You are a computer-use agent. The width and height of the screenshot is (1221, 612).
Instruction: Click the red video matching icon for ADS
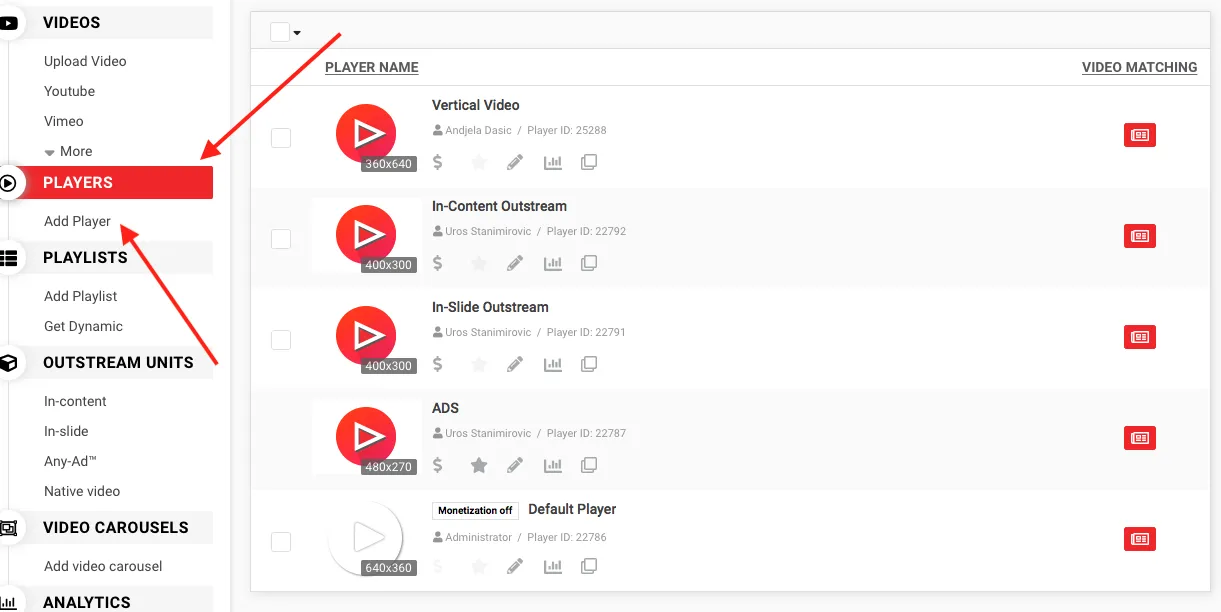[1139, 438]
